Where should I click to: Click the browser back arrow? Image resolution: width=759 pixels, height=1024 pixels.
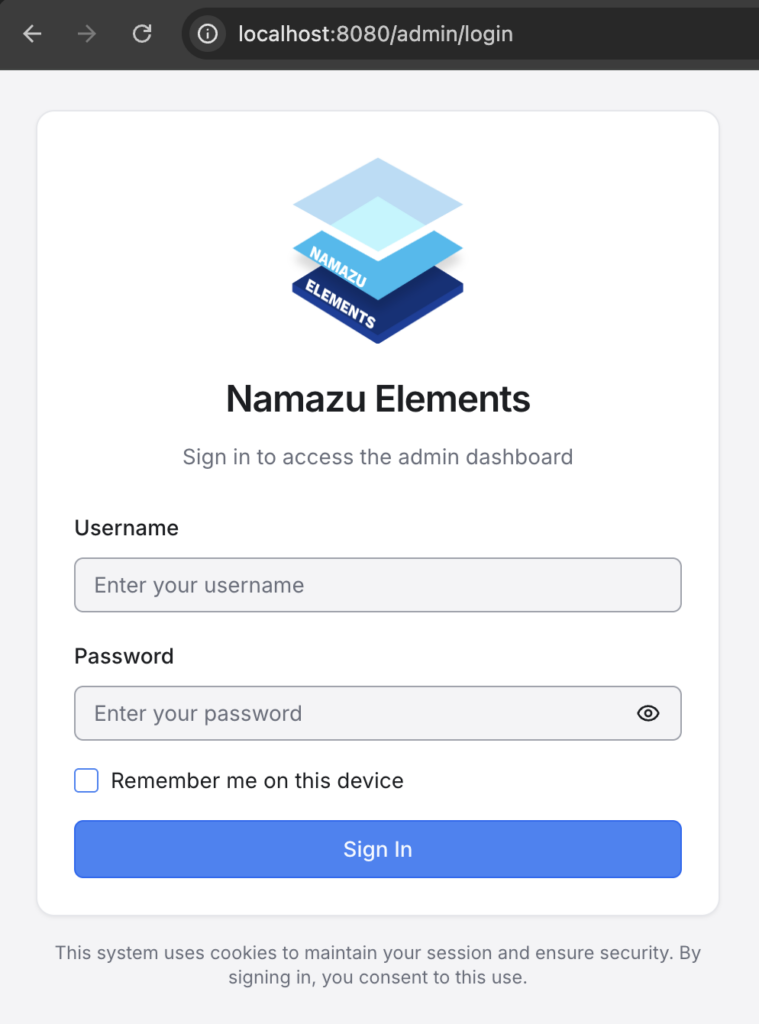[x=33, y=34]
